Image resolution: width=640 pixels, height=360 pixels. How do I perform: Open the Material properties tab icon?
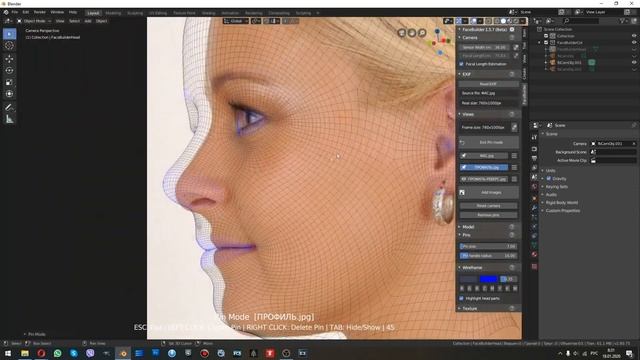point(534,254)
